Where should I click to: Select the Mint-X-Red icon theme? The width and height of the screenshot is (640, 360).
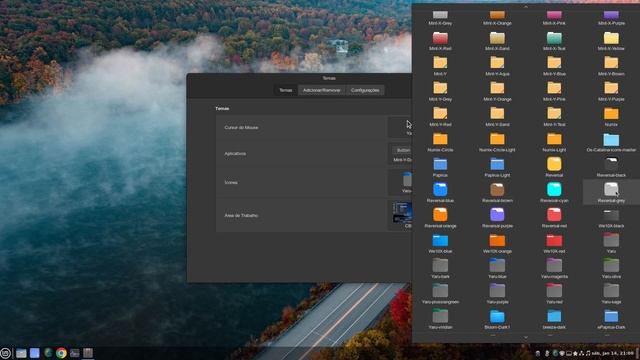440,41
